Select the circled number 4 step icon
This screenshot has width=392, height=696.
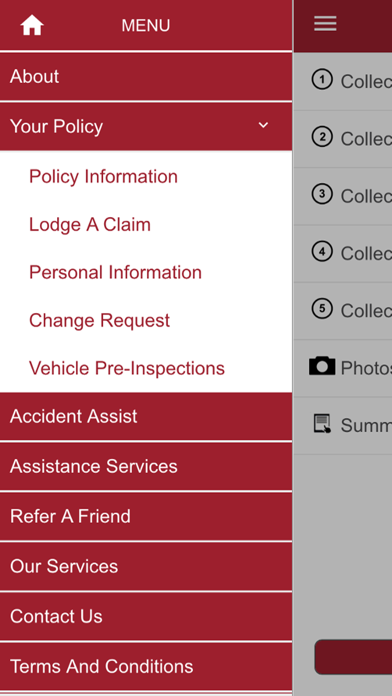322,252
